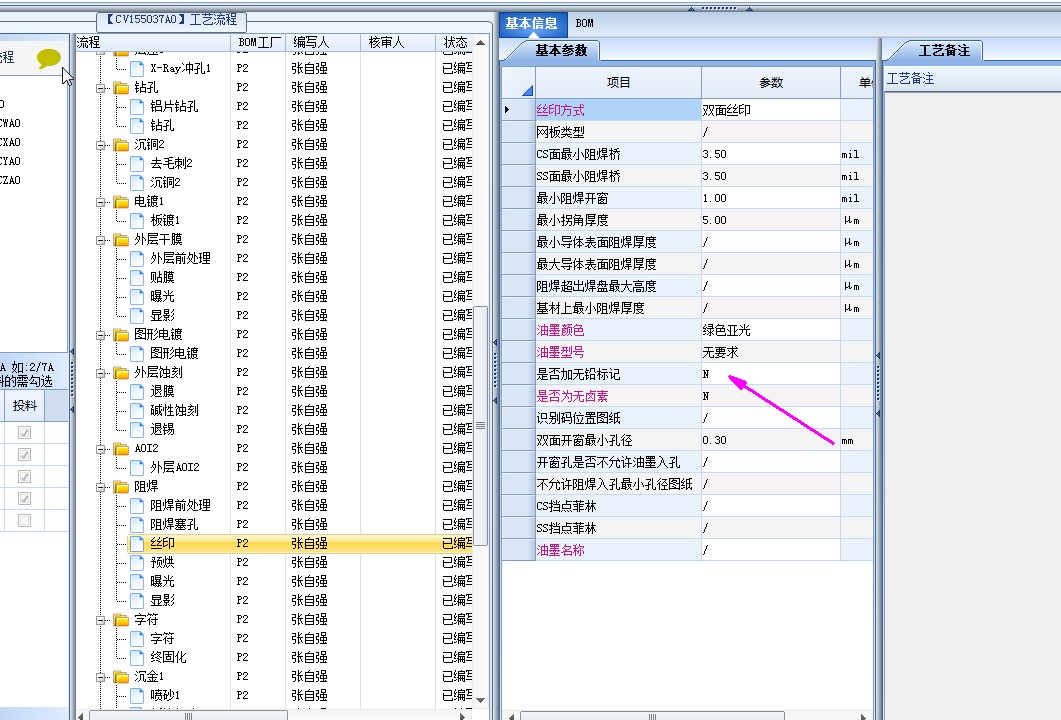Image resolution: width=1061 pixels, height=720 pixels.
Task: Click the 绿色亚光 cell for 油墨颜色
Action: click(771, 330)
